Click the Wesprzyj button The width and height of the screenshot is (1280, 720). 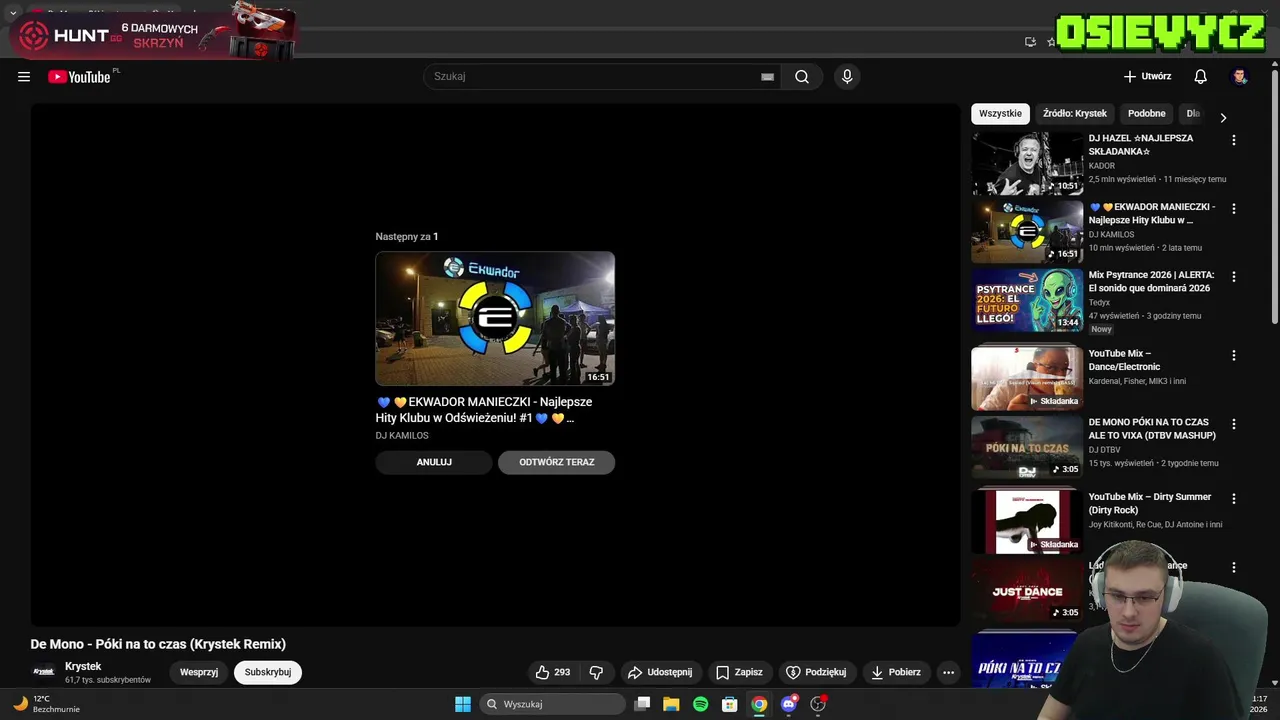point(199,672)
